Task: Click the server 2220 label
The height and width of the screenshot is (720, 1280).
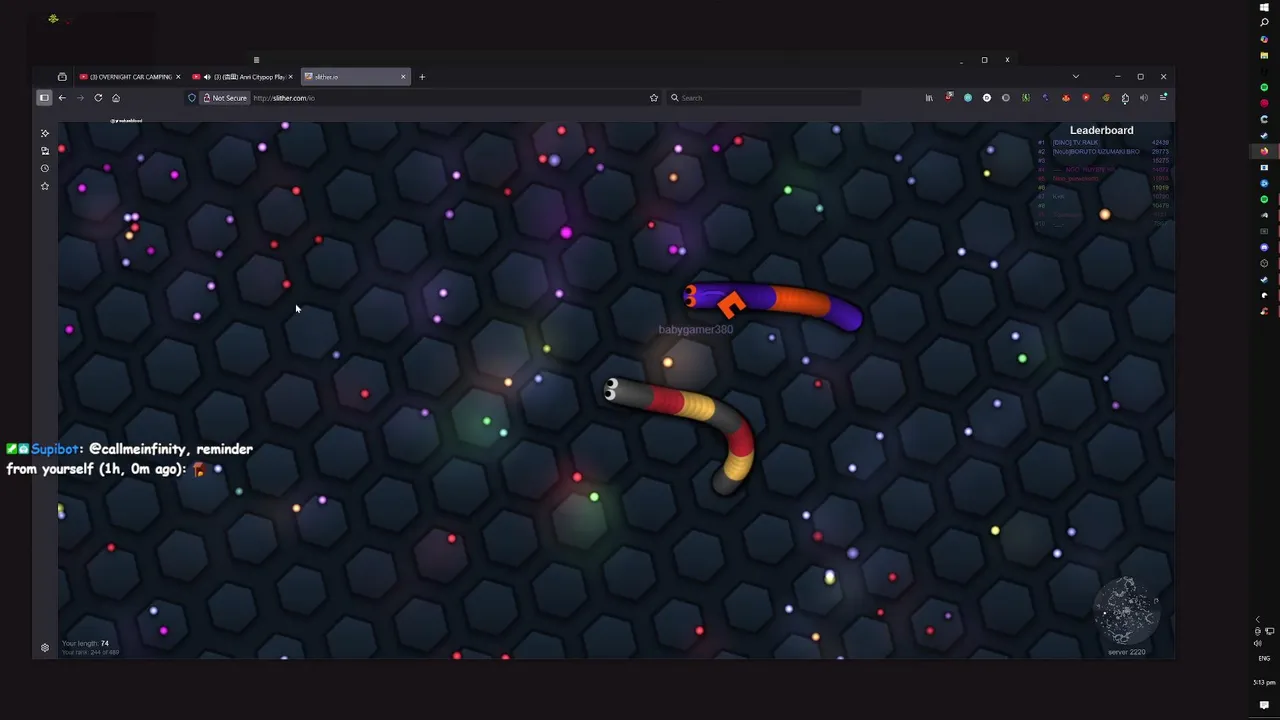Action: point(1126,652)
